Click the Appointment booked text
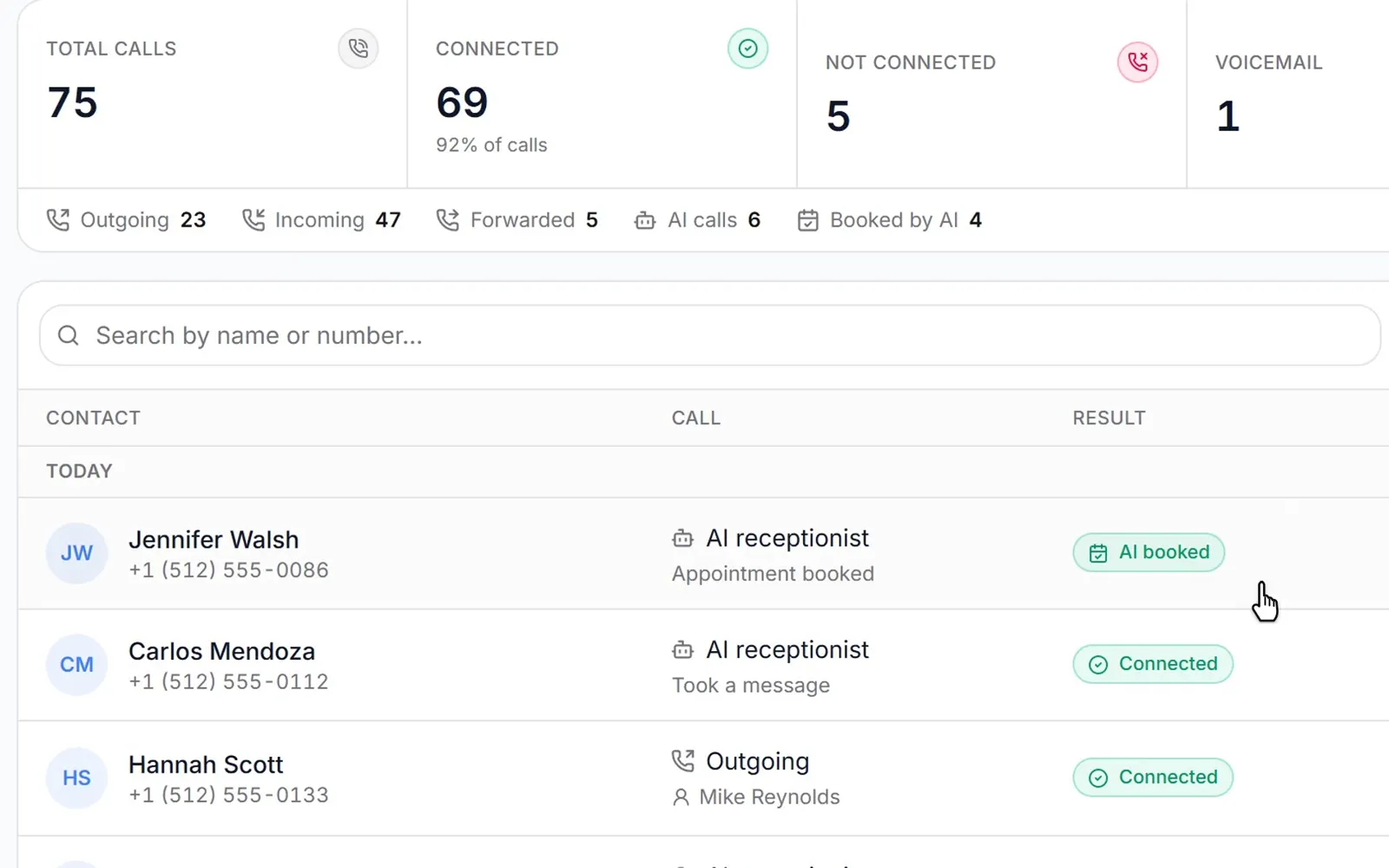The width and height of the screenshot is (1389, 868). click(x=773, y=574)
